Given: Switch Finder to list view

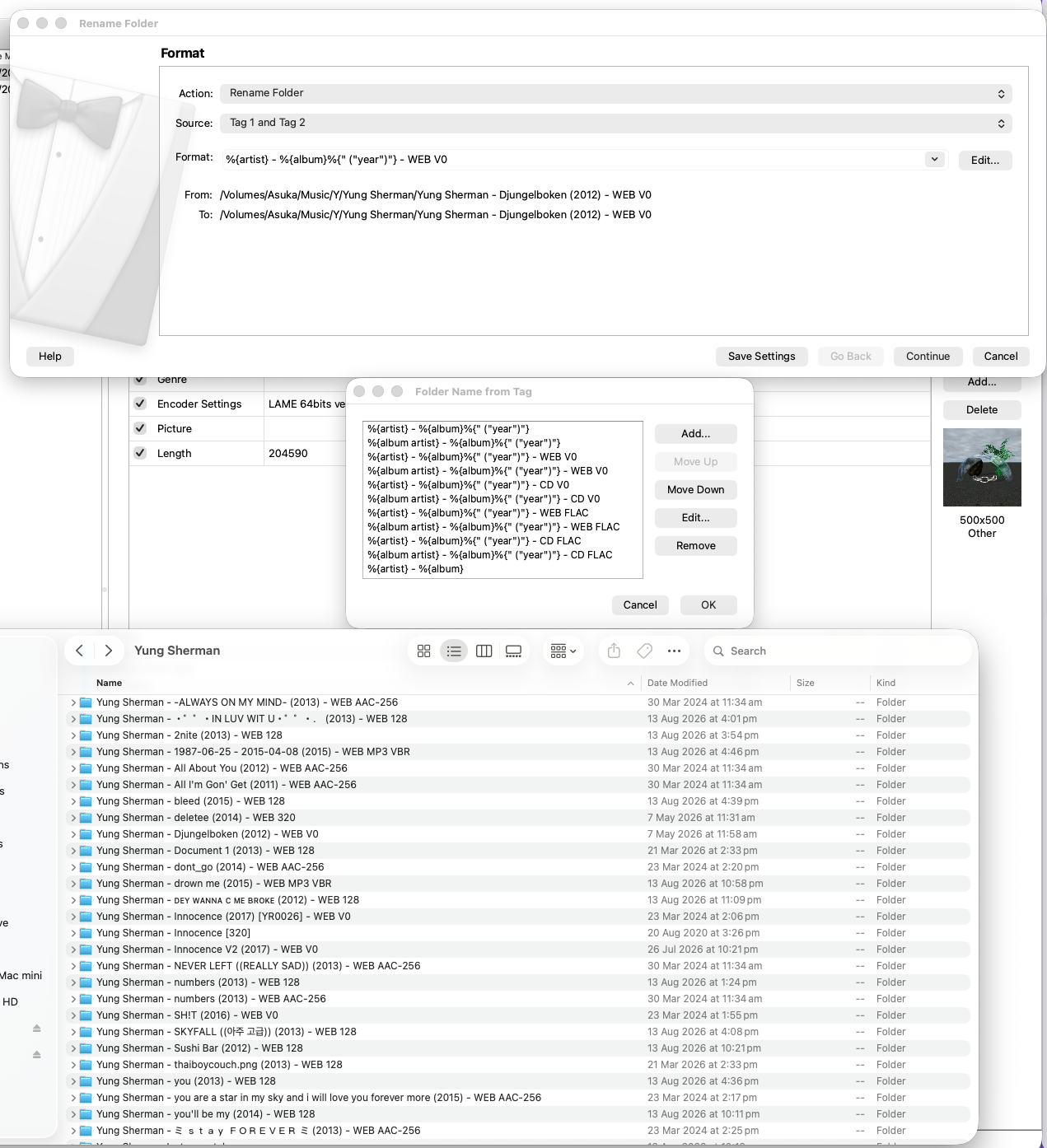Looking at the screenshot, I should tap(454, 651).
